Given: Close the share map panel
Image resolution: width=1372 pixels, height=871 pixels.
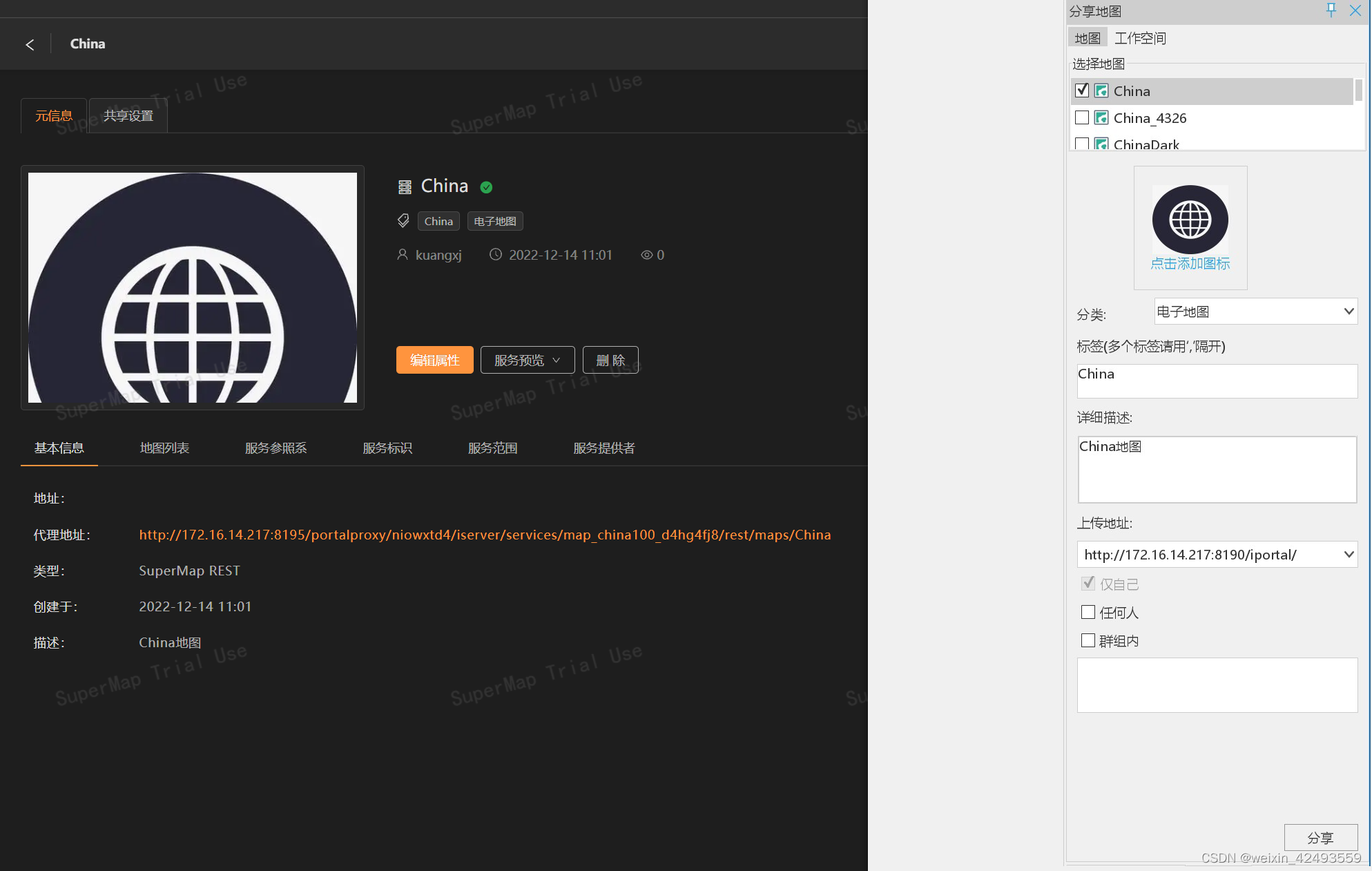Looking at the screenshot, I should pyautogui.click(x=1355, y=10).
